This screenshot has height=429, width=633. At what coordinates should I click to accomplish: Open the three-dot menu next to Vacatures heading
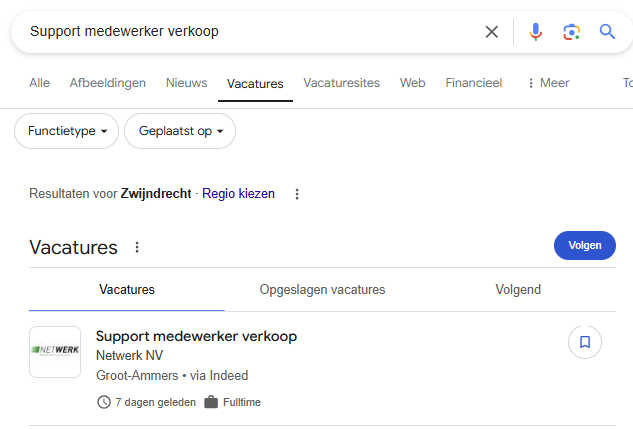click(137, 247)
